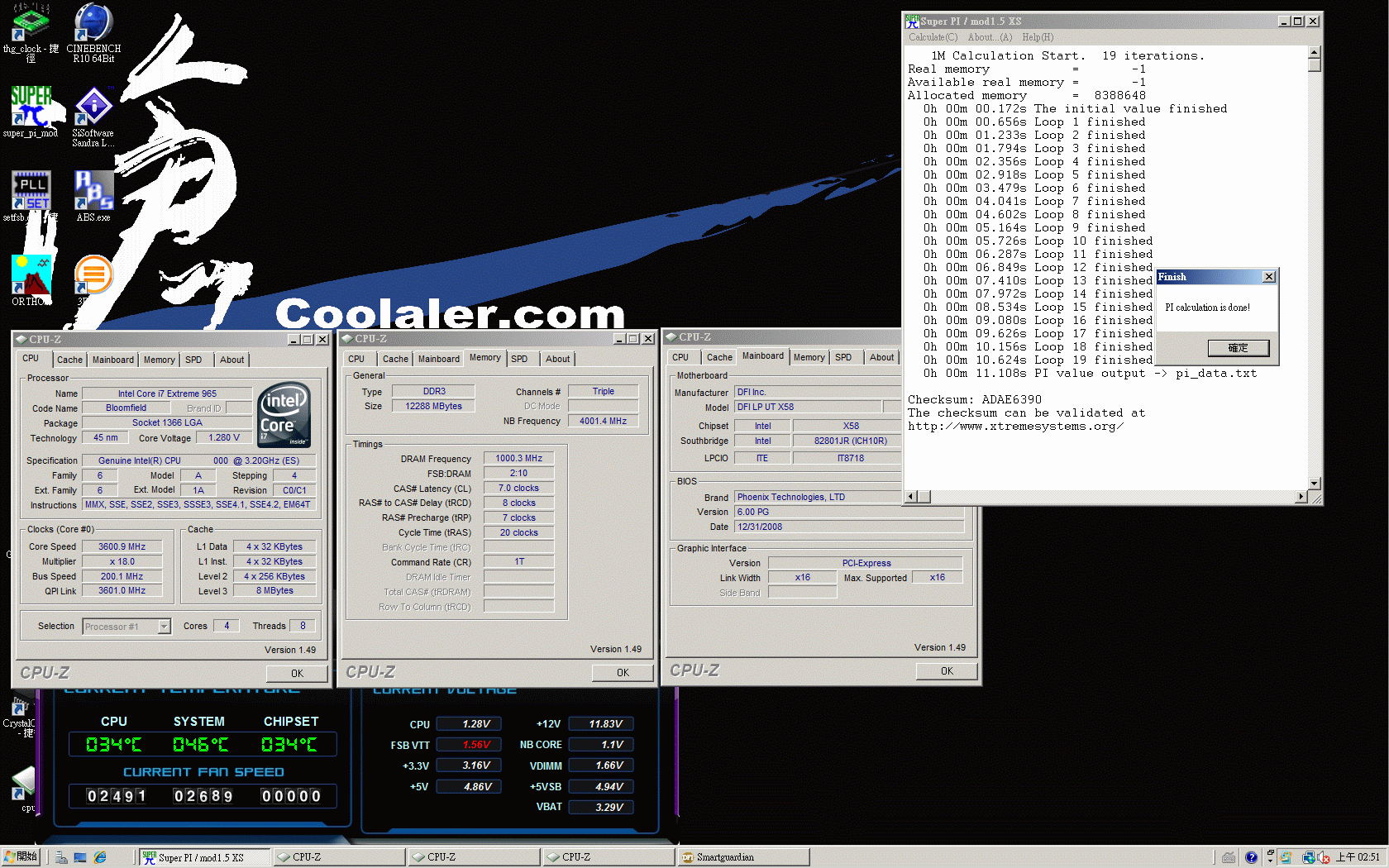The width and height of the screenshot is (1389, 868).
Task: Select Cache tab in left CPU-Z window
Action: (x=69, y=360)
